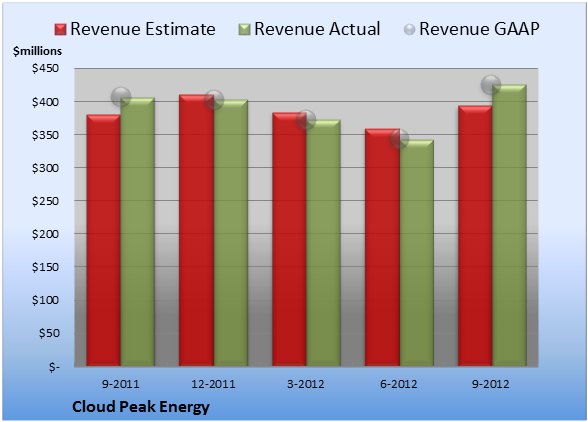Click the 9-2012 quarter label
The height and width of the screenshot is (422, 588).
[491, 384]
